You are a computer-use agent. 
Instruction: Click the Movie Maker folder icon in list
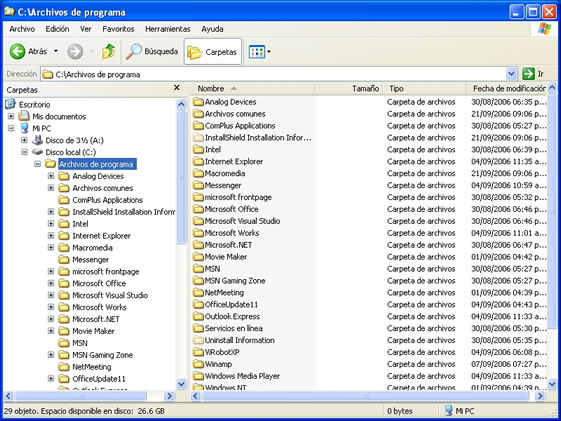pos(198,257)
